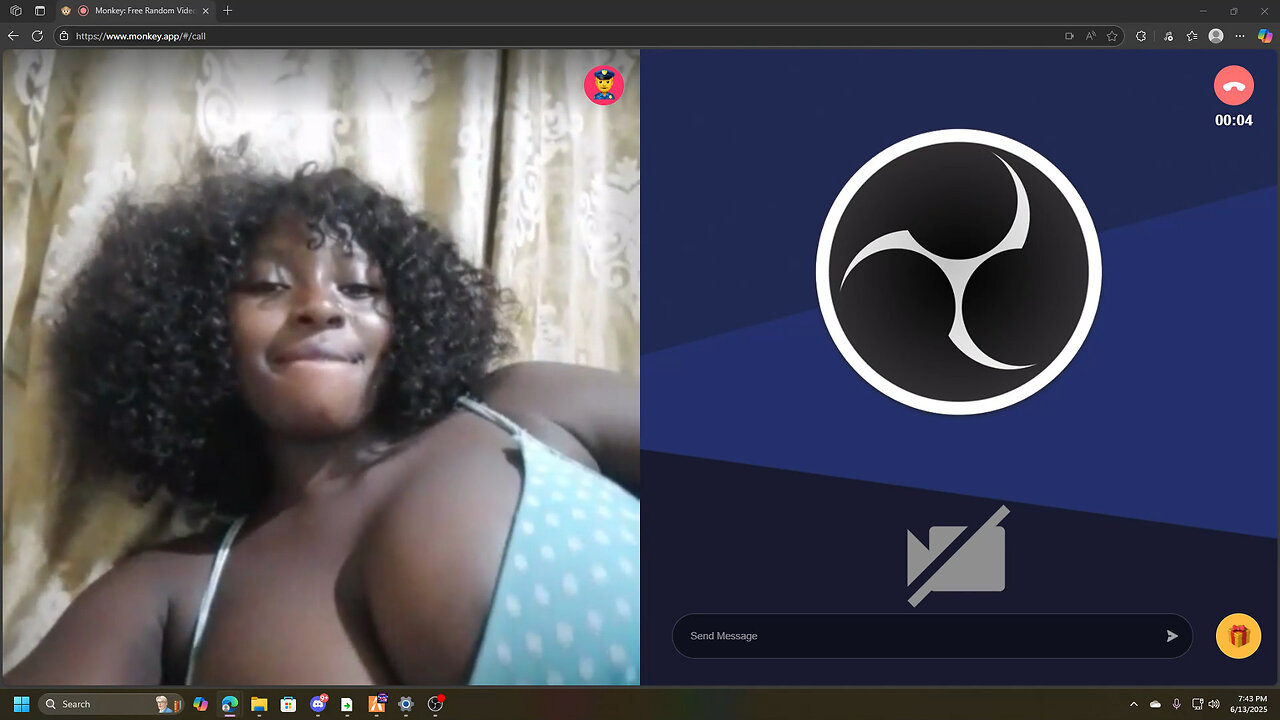Switch to Microsoft Edge on the taskbar
Image resolution: width=1280 pixels, height=720 pixels.
229,704
